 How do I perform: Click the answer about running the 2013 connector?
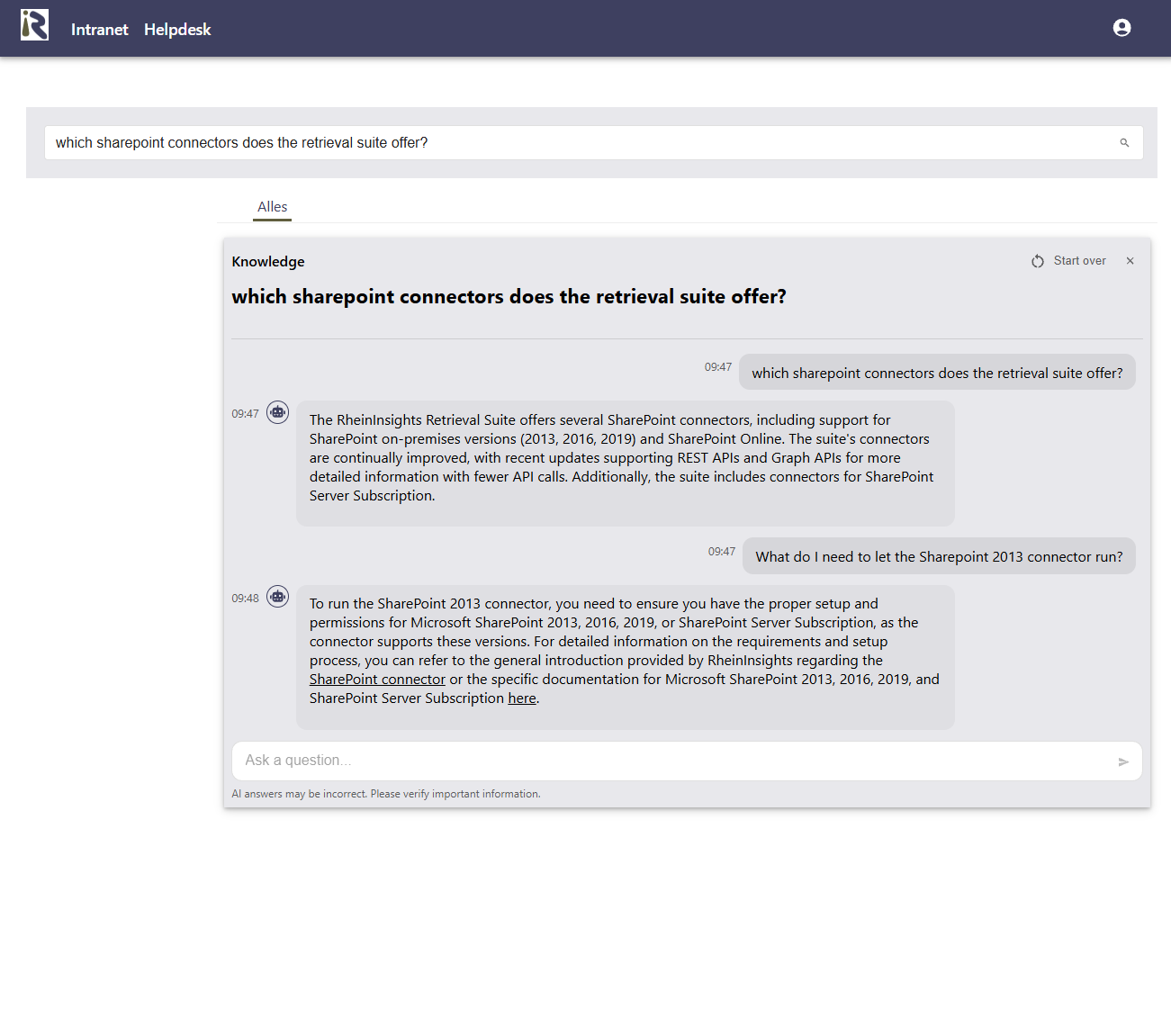tap(626, 656)
